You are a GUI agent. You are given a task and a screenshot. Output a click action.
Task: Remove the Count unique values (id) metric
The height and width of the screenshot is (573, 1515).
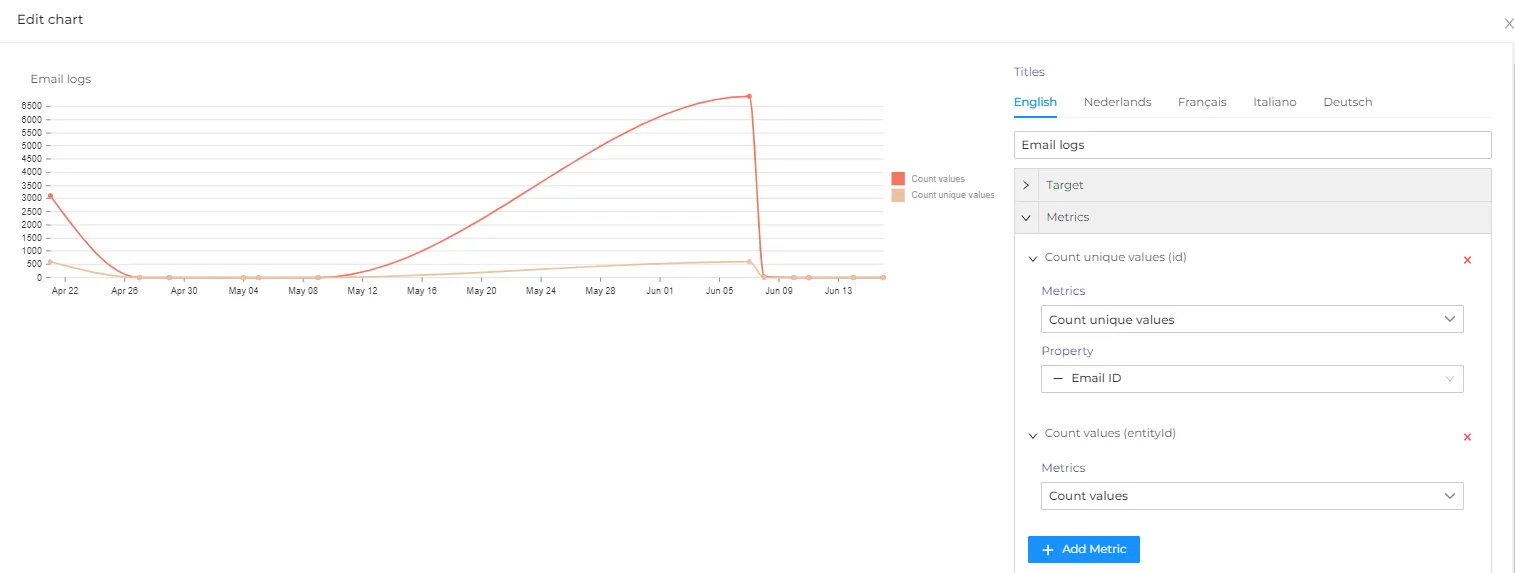click(x=1467, y=260)
